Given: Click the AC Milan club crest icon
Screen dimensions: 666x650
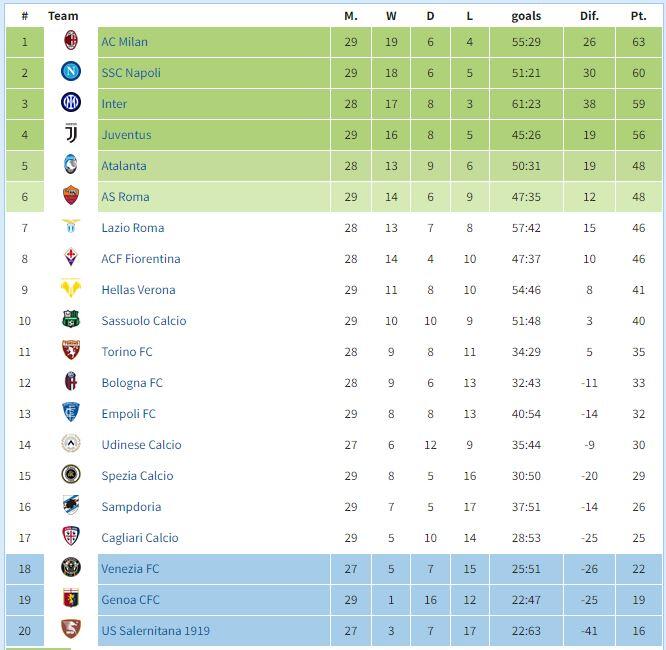Looking at the screenshot, I should coord(71,42).
